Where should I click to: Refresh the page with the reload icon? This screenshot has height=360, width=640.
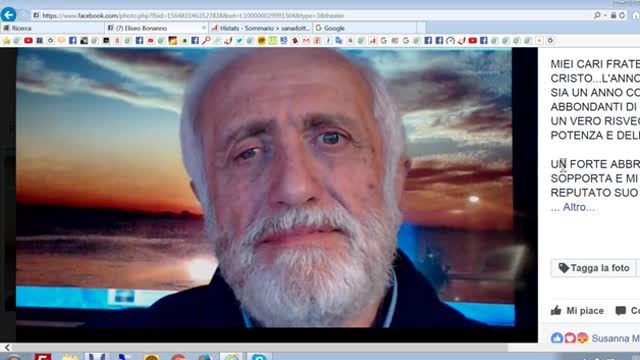pyautogui.click(x=622, y=16)
